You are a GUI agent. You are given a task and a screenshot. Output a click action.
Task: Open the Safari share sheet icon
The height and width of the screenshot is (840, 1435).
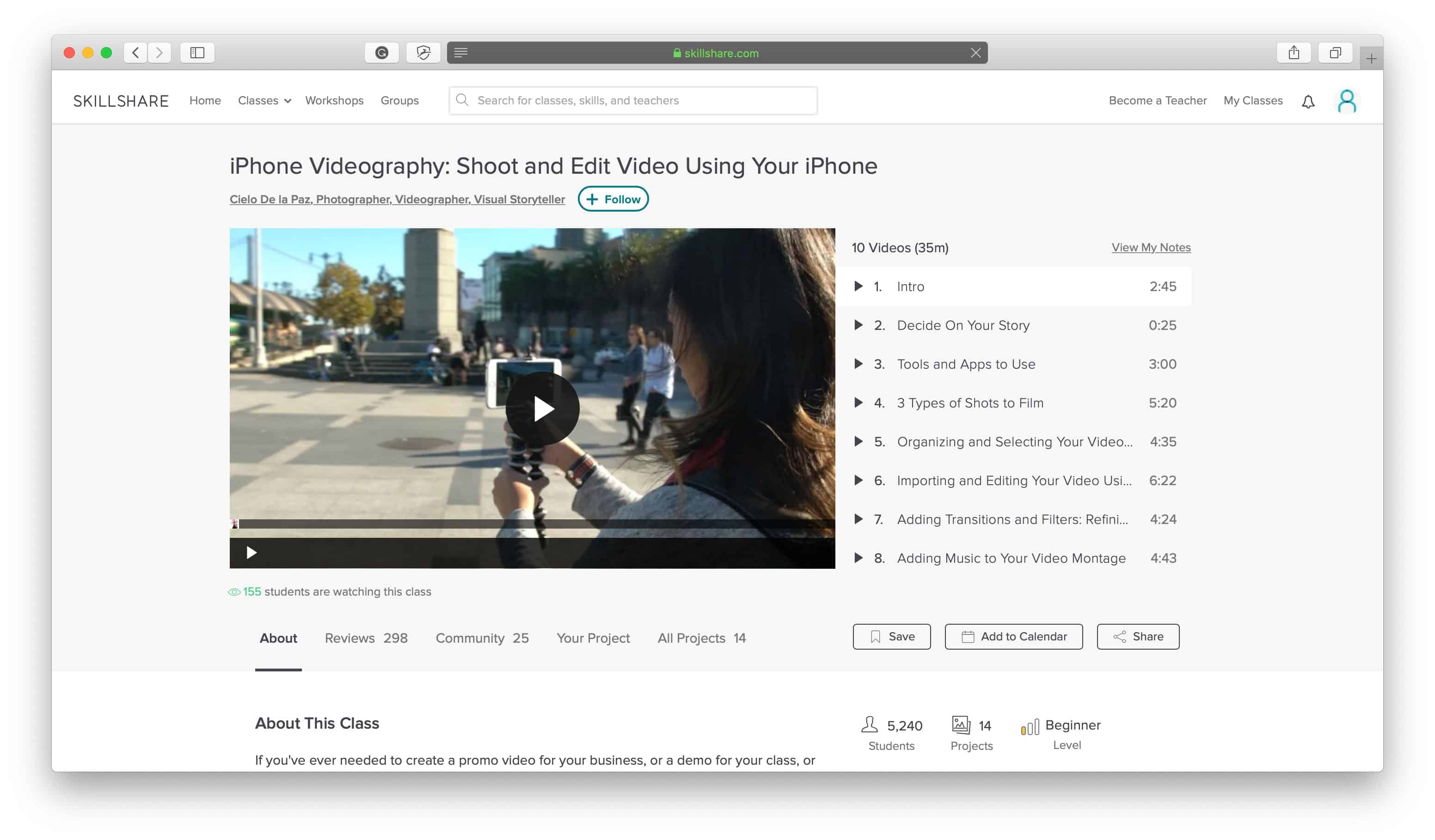point(1294,53)
